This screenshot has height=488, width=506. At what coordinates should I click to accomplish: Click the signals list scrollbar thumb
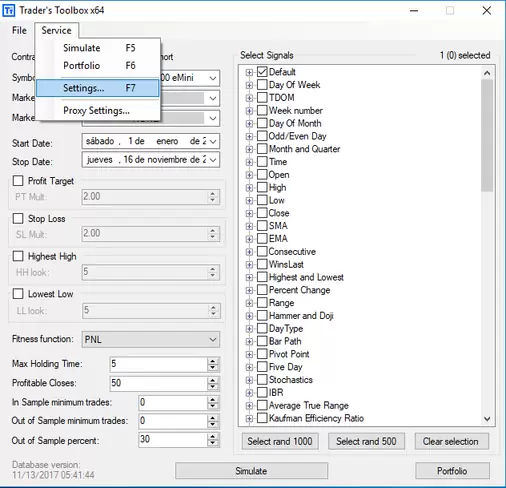(487, 136)
